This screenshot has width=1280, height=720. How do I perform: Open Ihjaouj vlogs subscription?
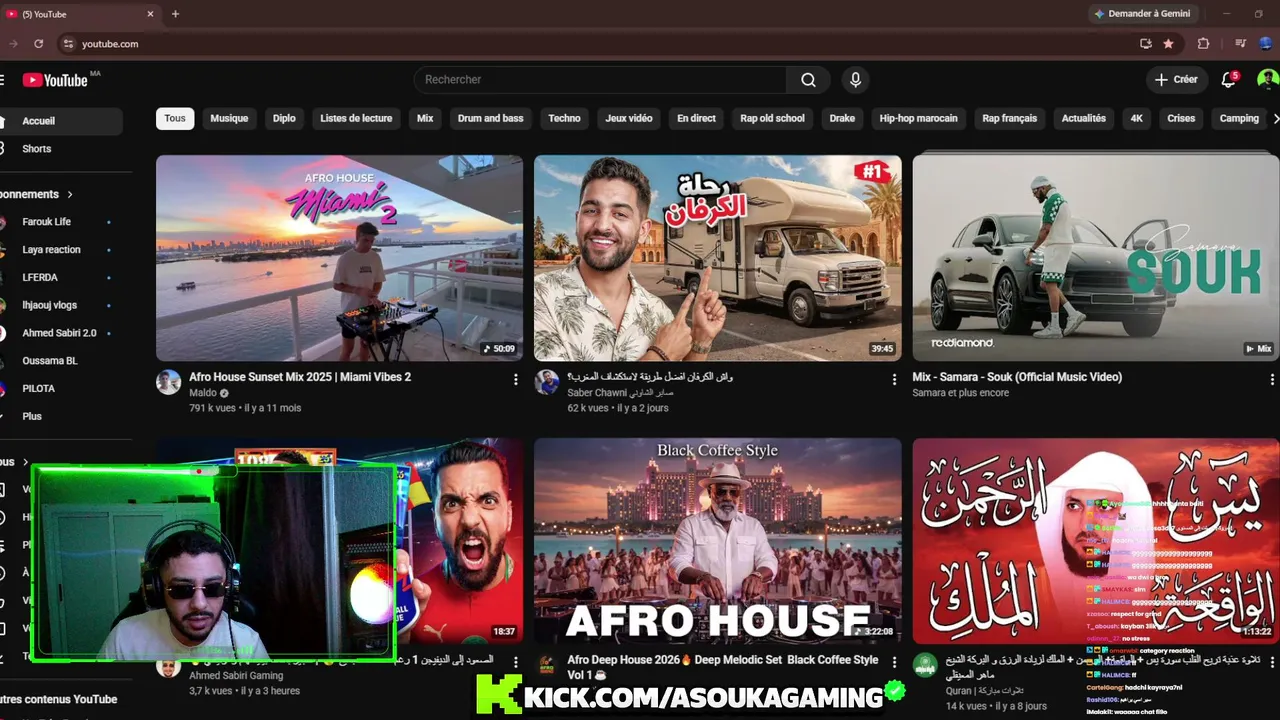60,305
